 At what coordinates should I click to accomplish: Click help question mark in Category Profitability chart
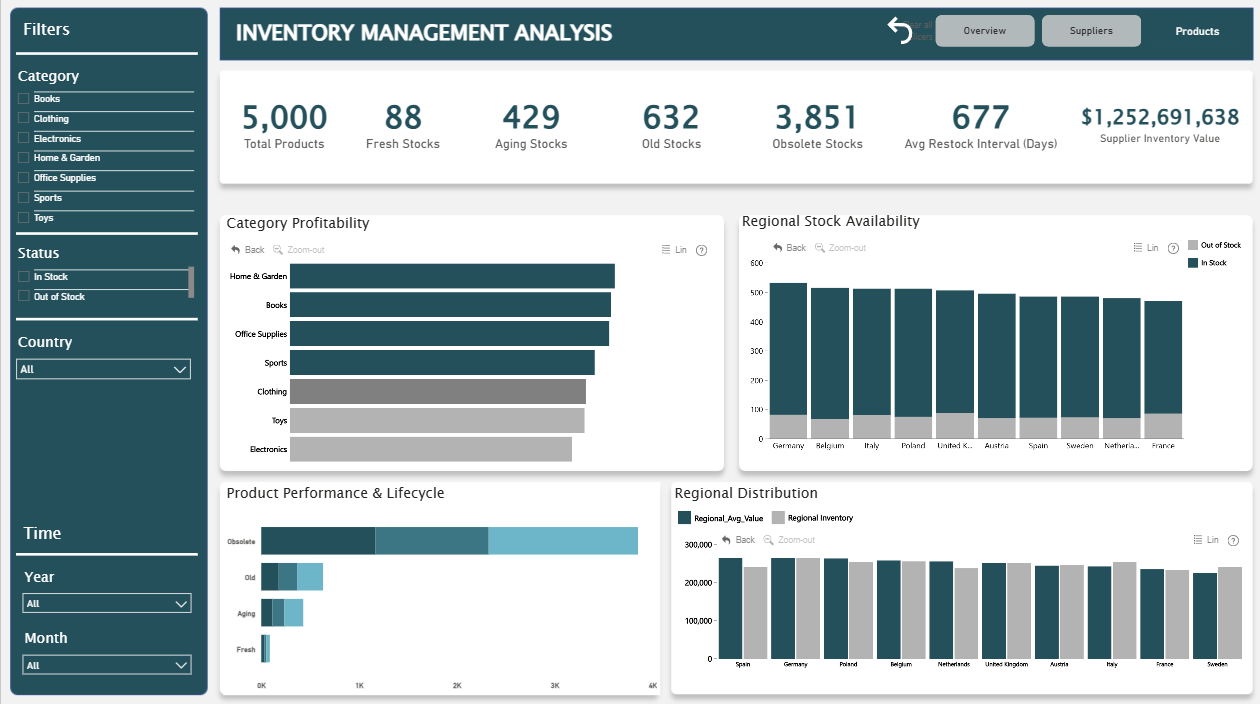701,250
